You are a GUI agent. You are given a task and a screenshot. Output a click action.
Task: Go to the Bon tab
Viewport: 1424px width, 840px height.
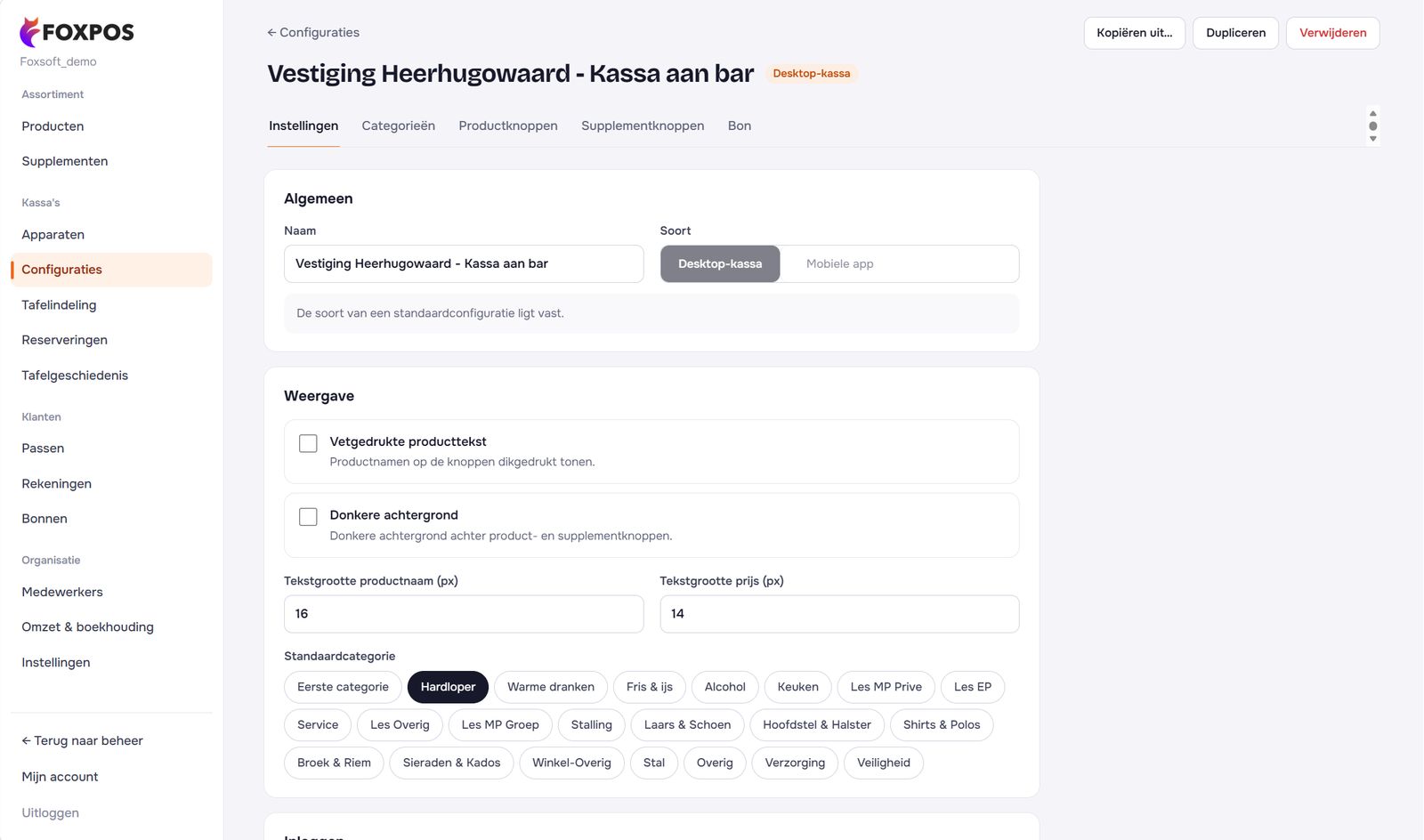740,125
